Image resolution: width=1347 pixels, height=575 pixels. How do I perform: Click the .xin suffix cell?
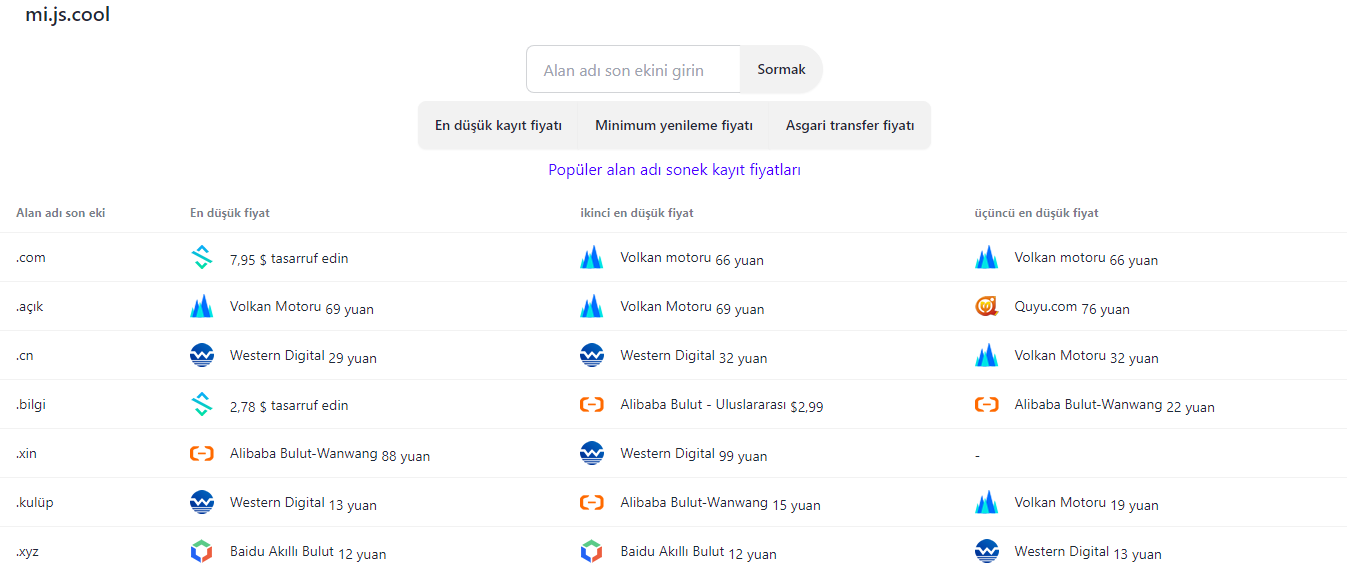(x=26, y=454)
